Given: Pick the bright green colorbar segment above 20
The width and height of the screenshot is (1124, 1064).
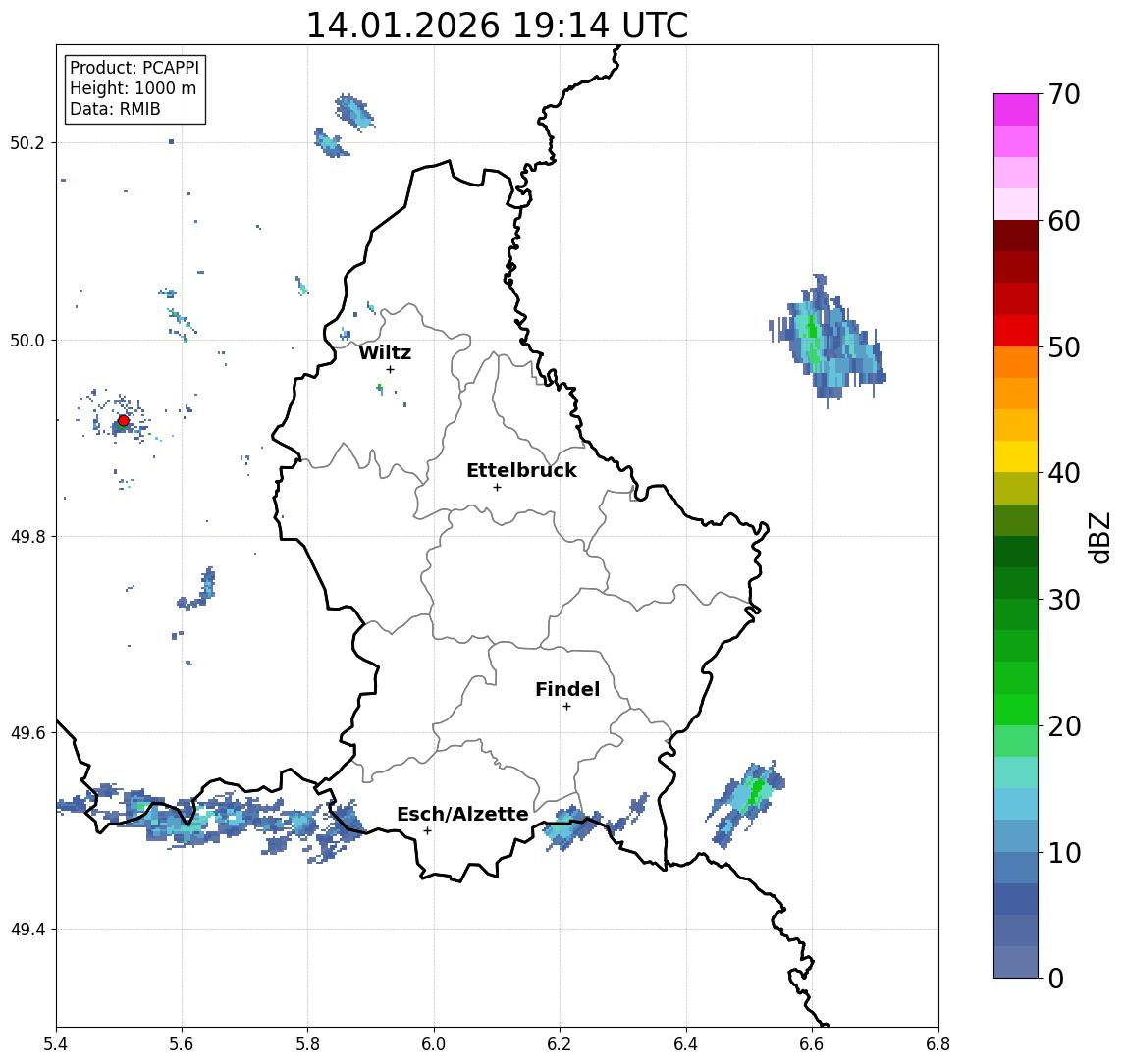Looking at the screenshot, I should coord(1016,709).
